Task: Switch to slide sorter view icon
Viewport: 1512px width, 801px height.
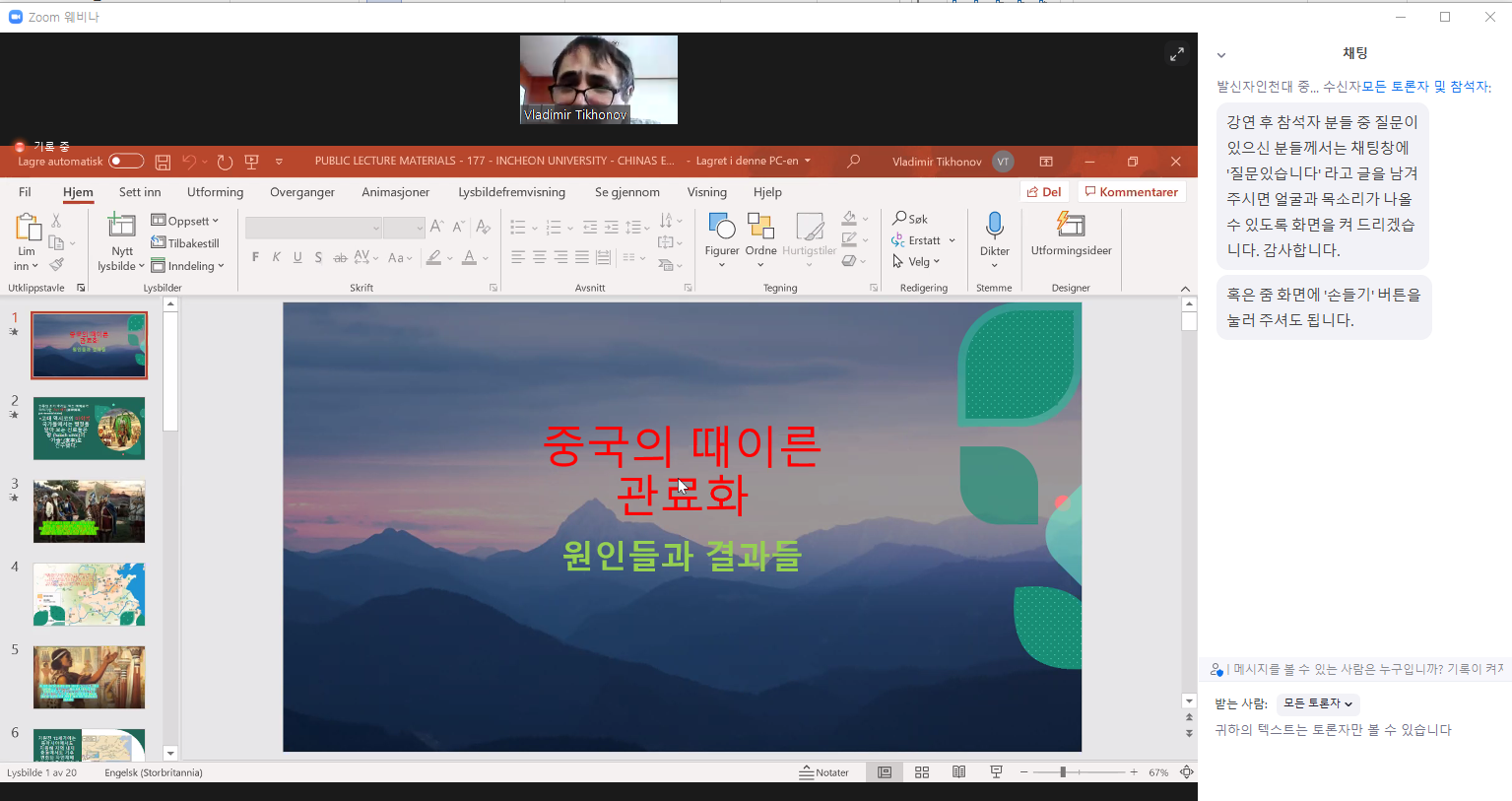Action: pos(922,772)
